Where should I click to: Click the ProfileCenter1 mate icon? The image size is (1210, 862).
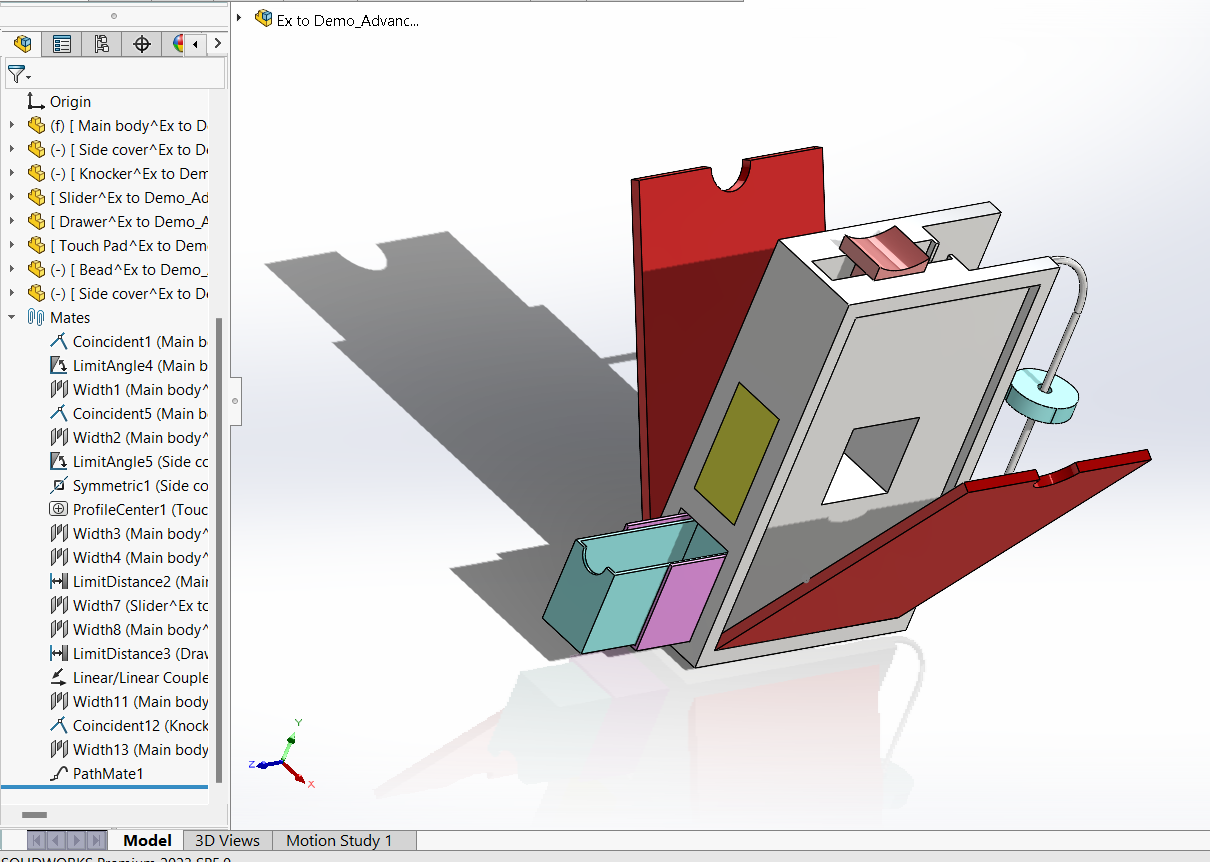58,509
